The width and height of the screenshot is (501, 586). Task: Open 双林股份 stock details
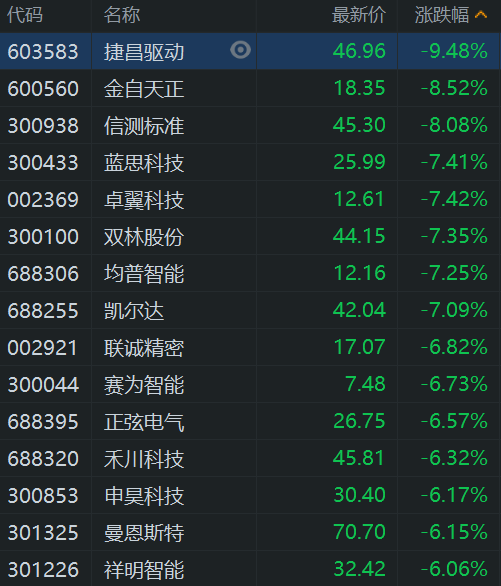144,237
